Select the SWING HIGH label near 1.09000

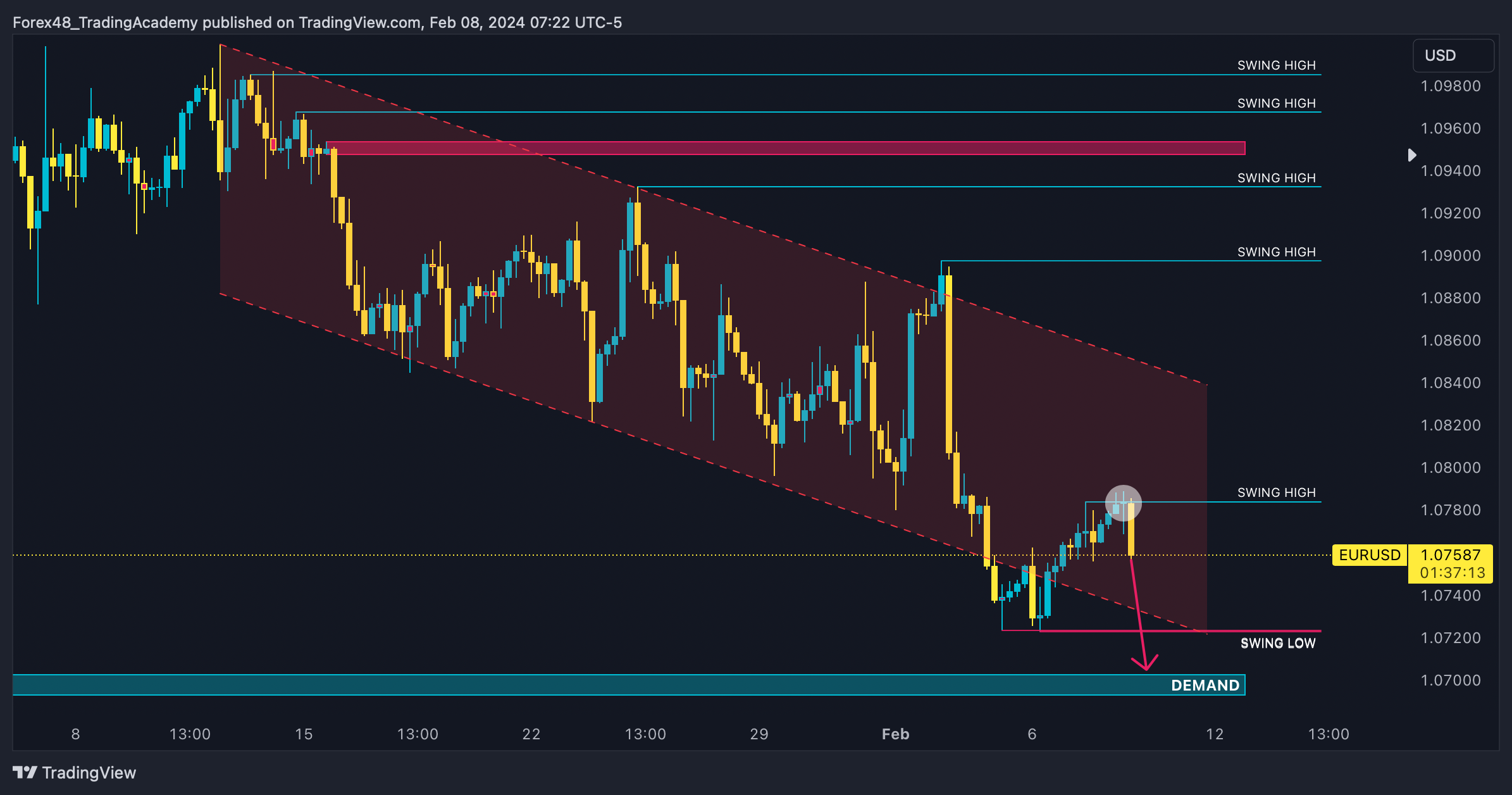[1277, 252]
